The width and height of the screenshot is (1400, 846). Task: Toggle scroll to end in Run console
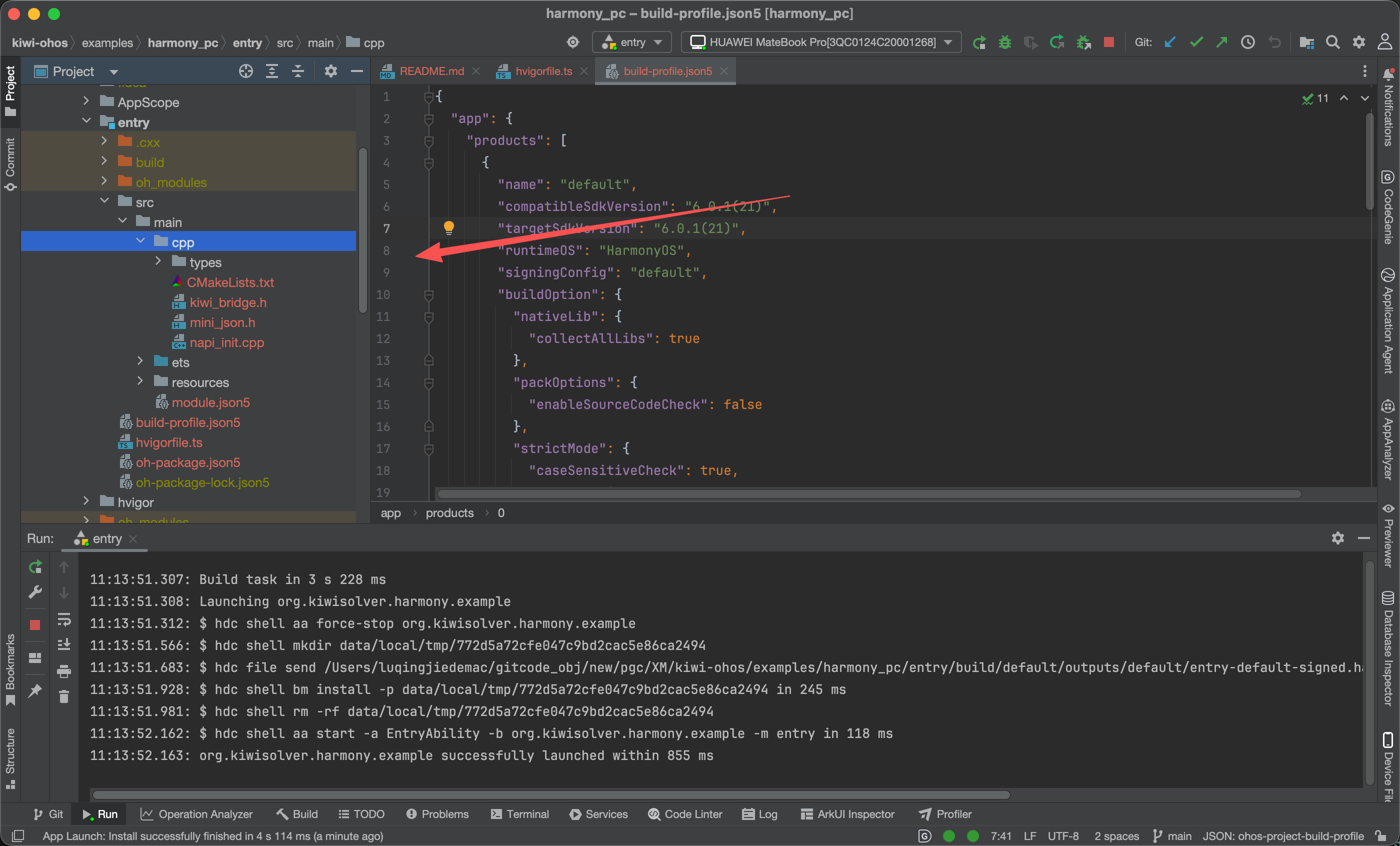tap(64, 645)
